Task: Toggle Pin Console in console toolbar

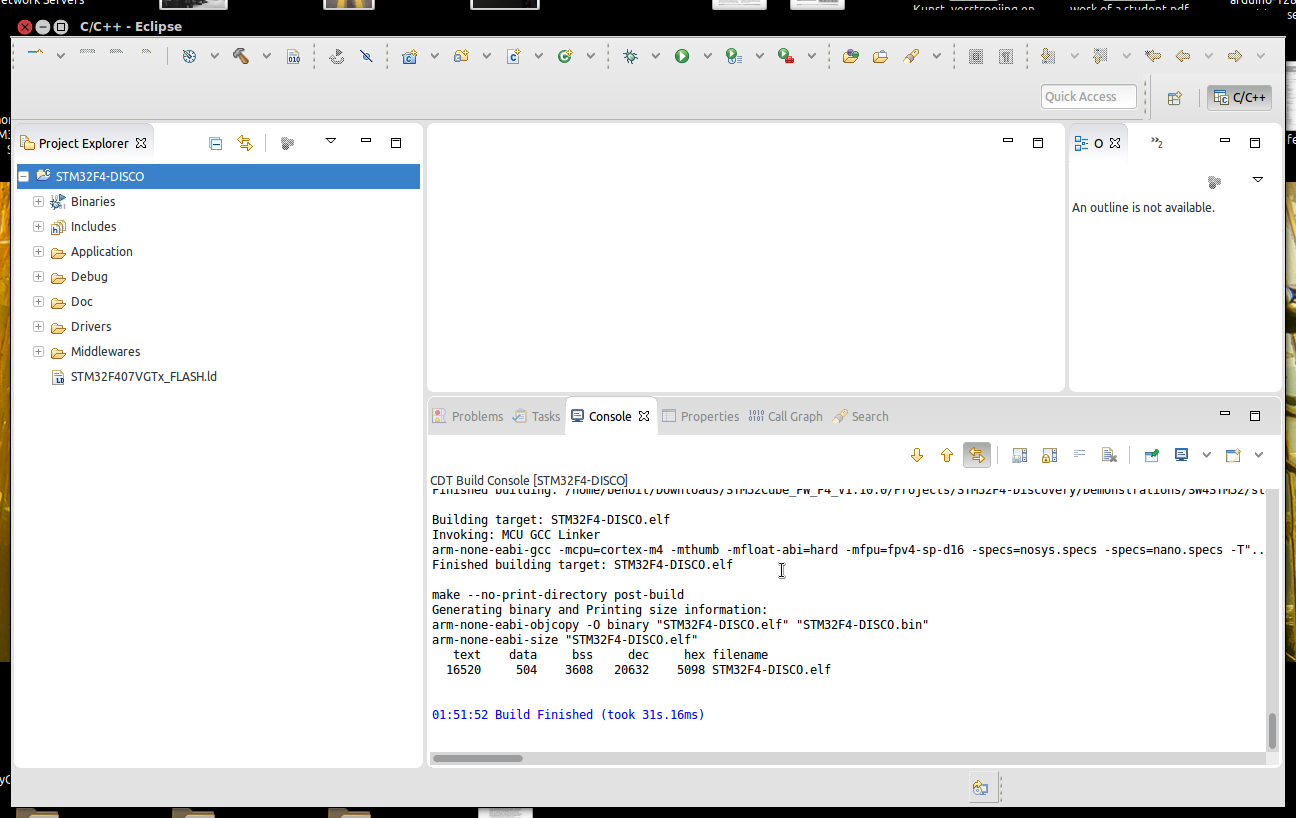Action: coord(1152,455)
